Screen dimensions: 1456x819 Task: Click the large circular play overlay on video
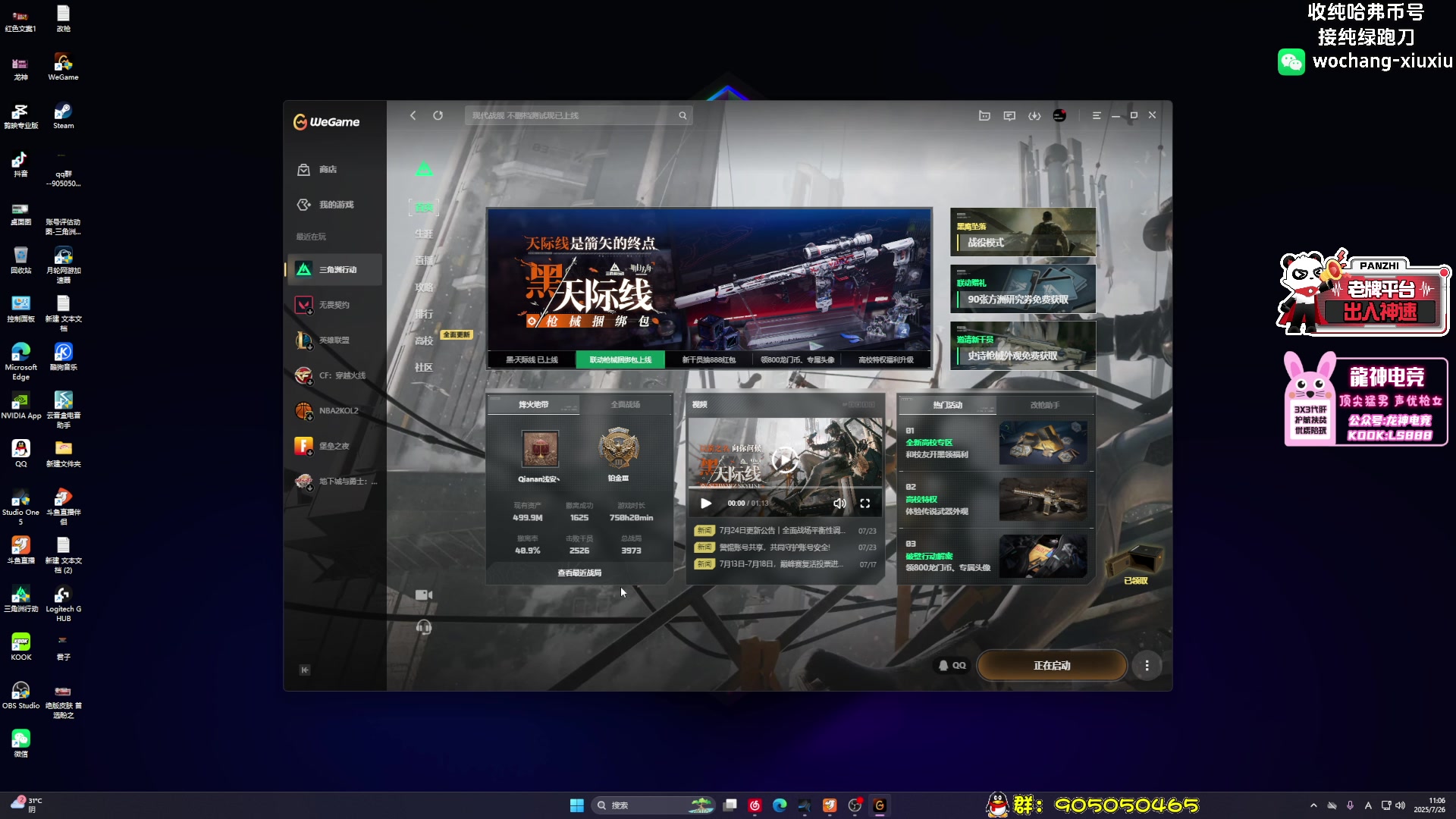tap(784, 460)
